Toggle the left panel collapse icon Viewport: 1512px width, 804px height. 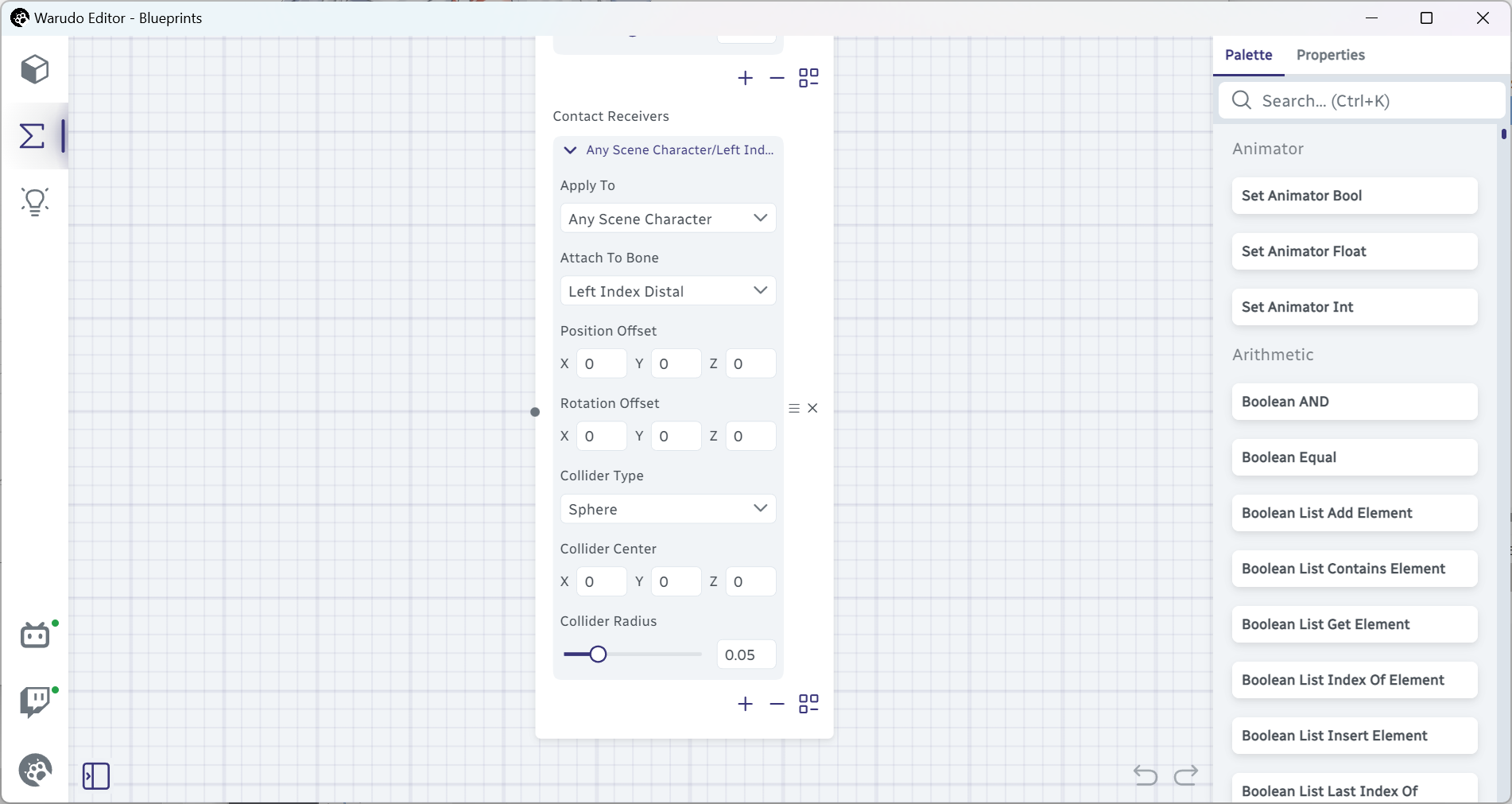(96, 776)
